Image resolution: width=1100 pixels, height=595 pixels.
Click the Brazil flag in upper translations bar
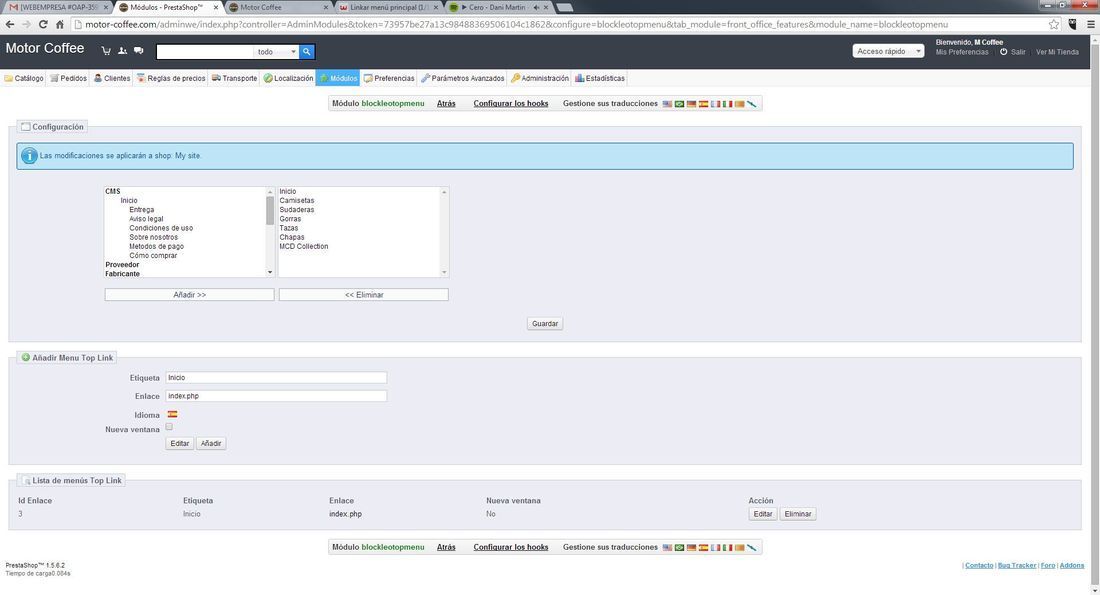[679, 104]
